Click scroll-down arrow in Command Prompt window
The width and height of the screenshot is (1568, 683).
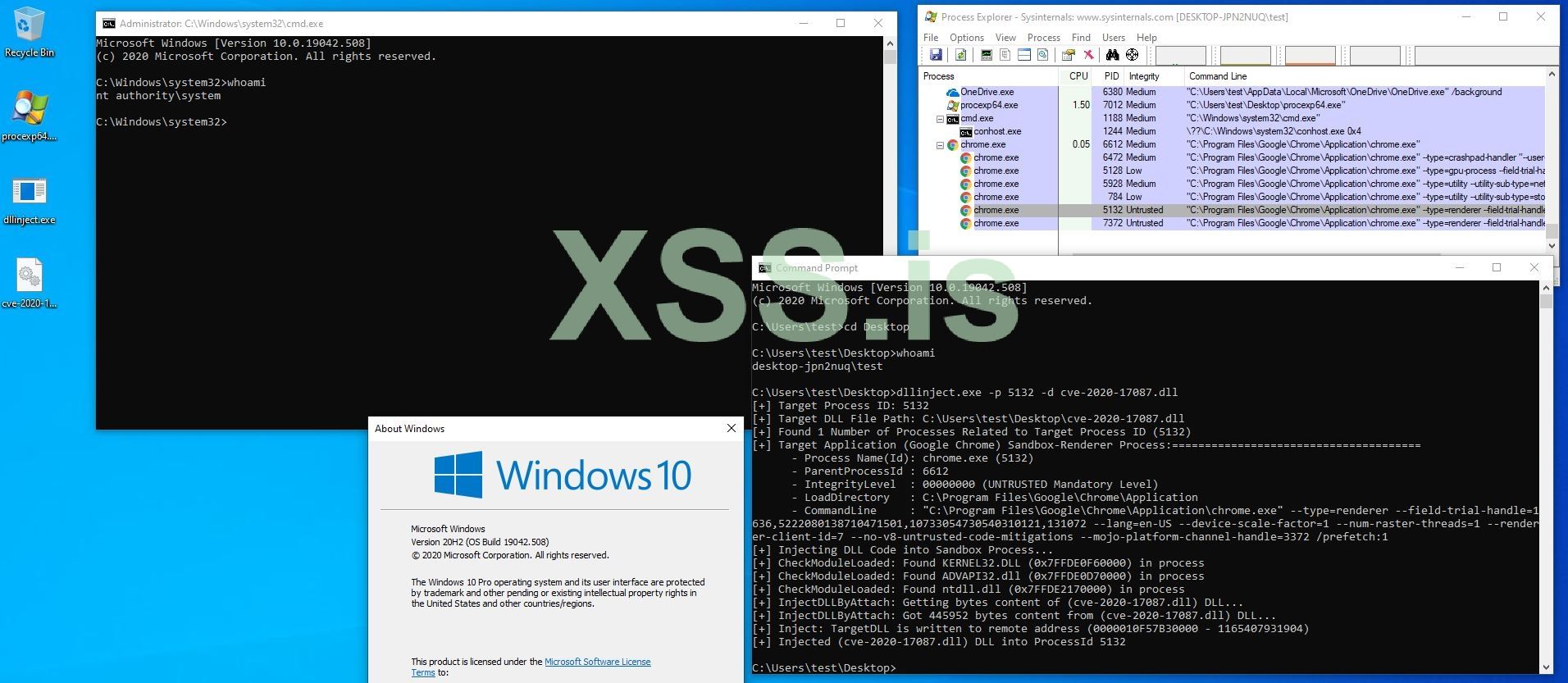click(x=1546, y=667)
